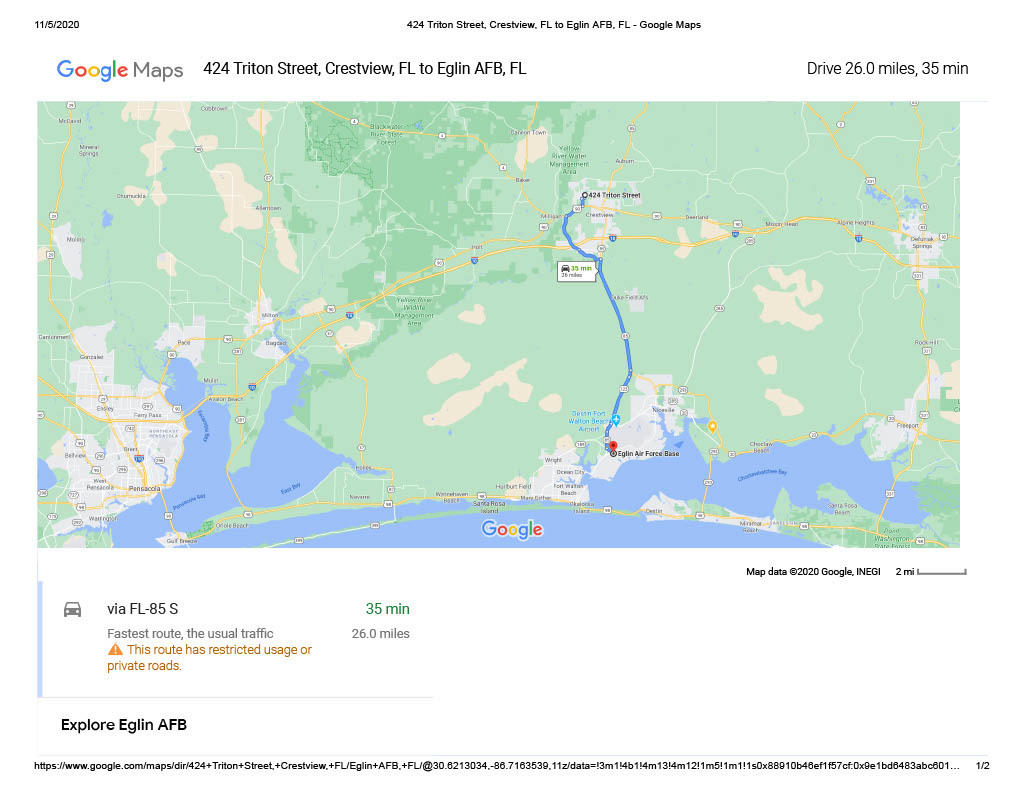Click the red Eglin Air Force Base destination pin
Viewport: 1024px width, 792px height.
[614, 447]
